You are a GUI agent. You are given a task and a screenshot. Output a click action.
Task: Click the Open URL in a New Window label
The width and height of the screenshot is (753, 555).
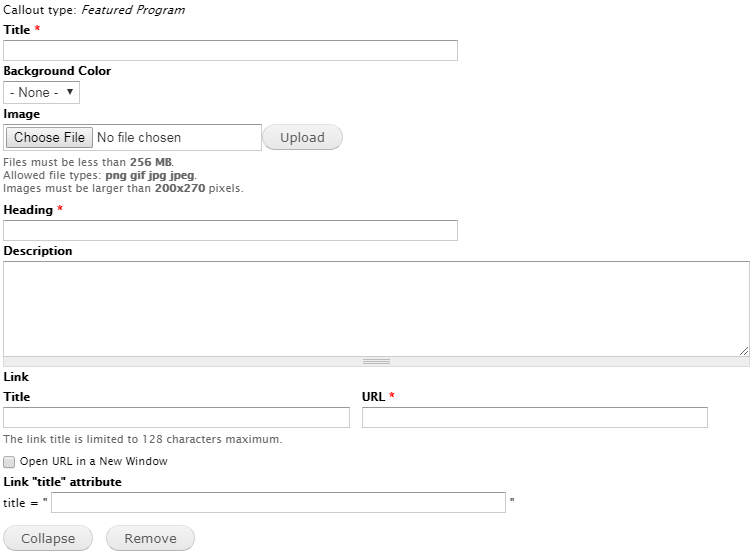point(94,461)
